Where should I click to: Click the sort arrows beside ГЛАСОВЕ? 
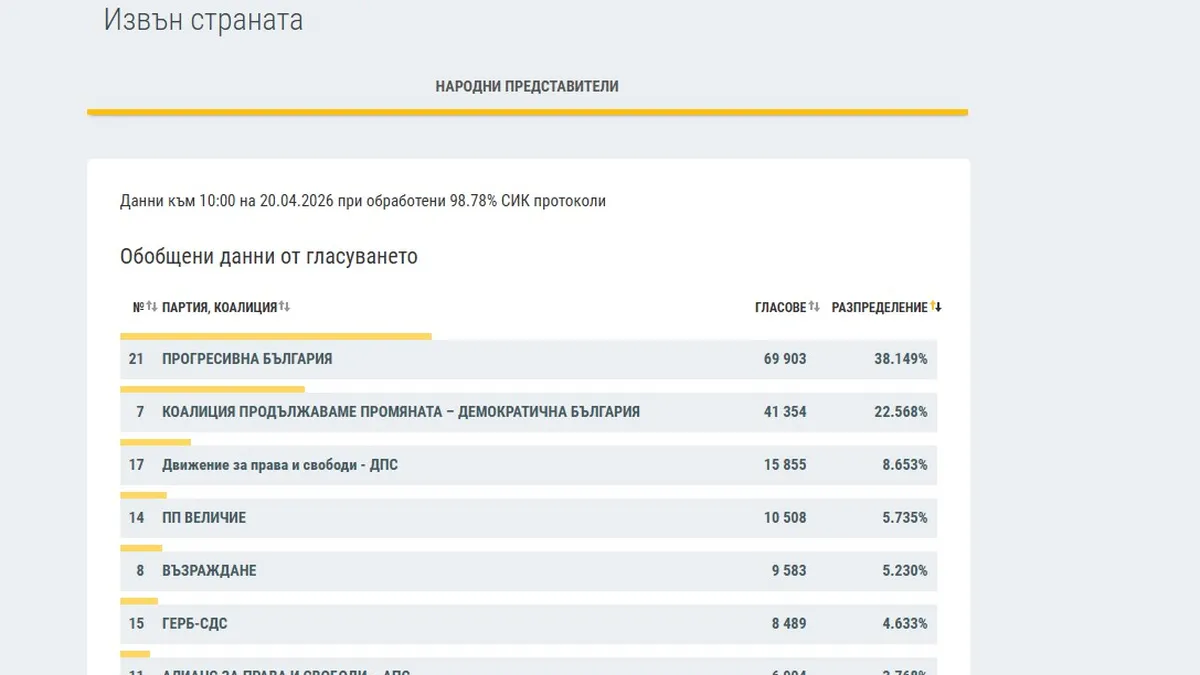click(814, 306)
